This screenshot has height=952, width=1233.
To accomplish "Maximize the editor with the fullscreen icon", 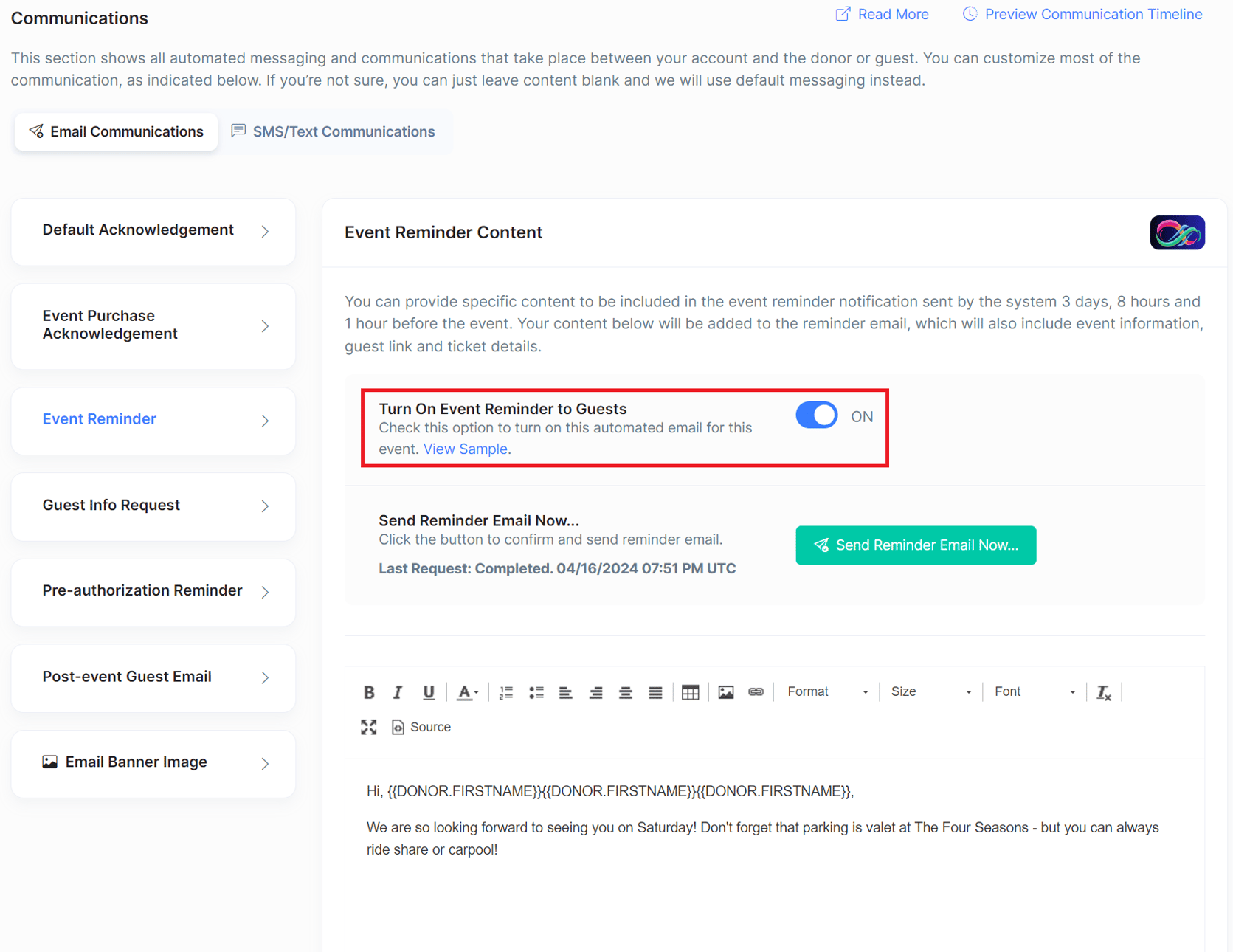I will 369,727.
